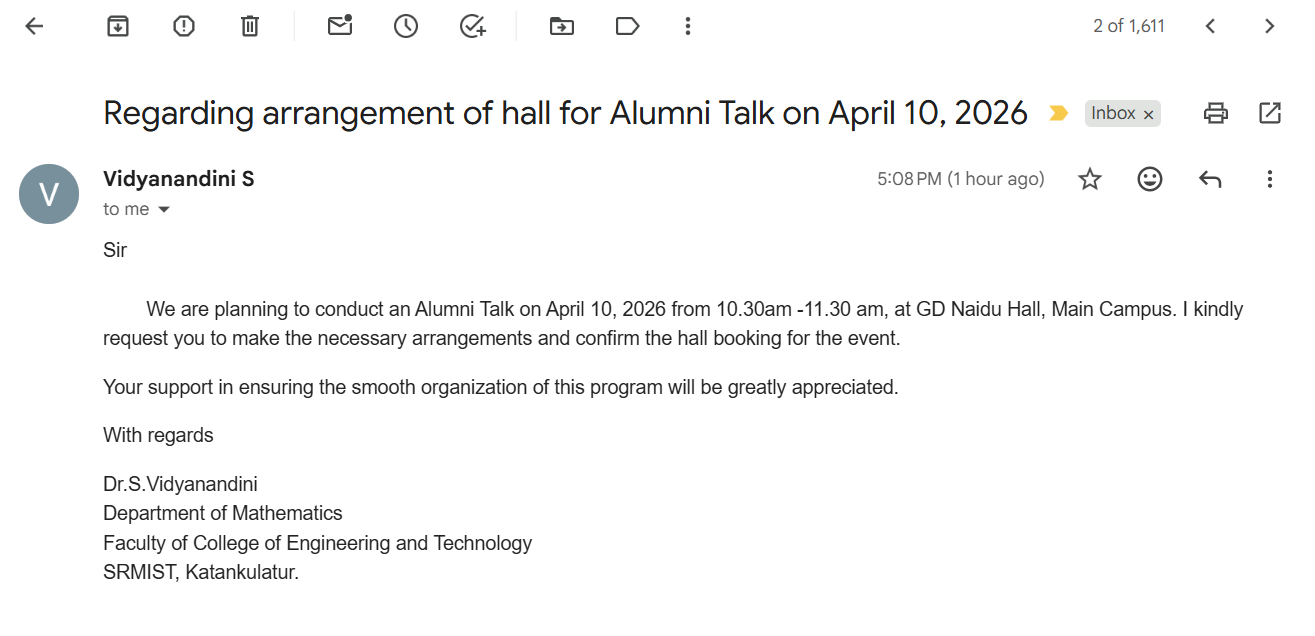1315x636 pixels.
Task: Delete this email with trash icon
Action: click(x=250, y=27)
